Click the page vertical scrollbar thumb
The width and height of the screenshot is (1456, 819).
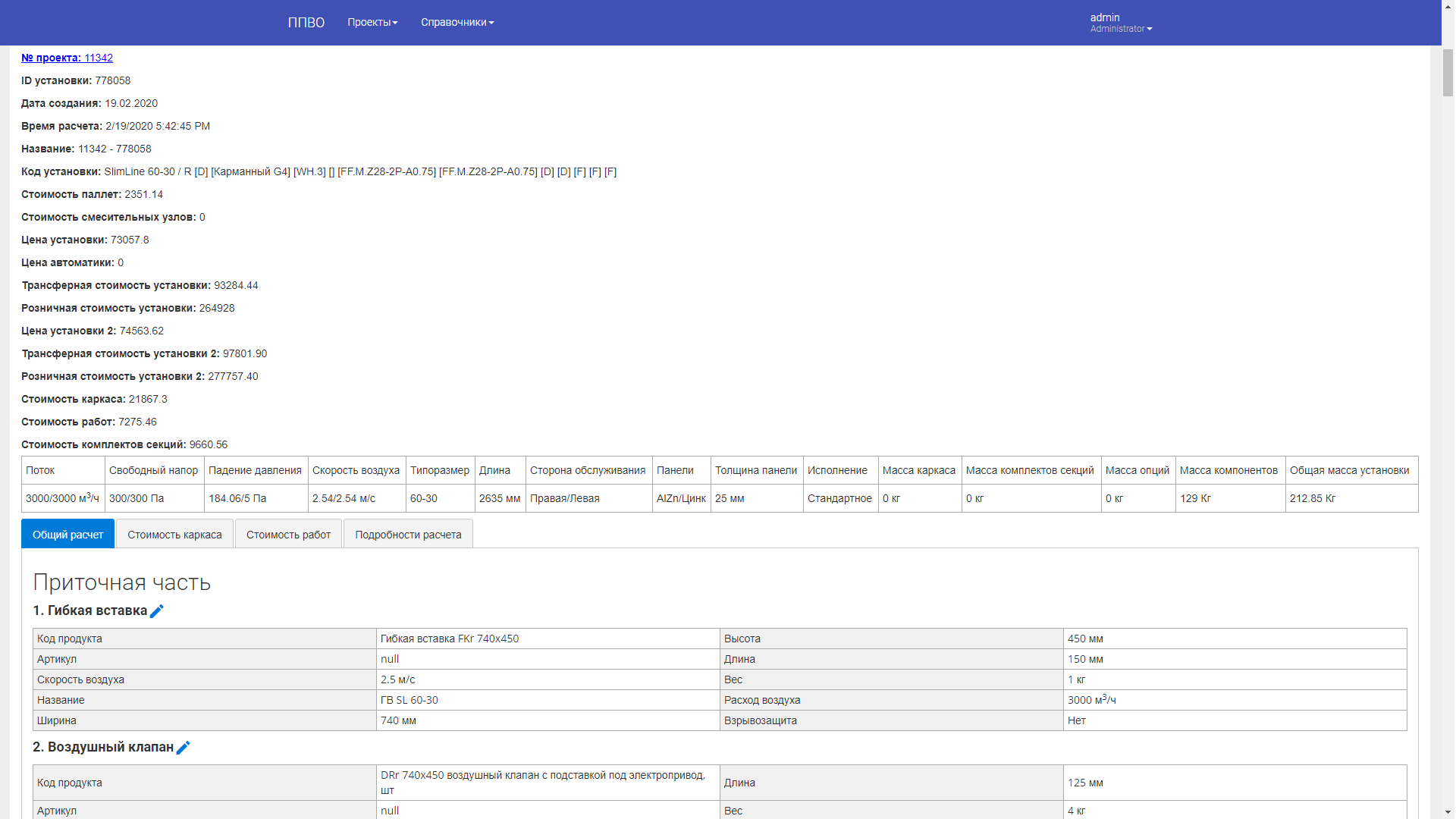1448,72
